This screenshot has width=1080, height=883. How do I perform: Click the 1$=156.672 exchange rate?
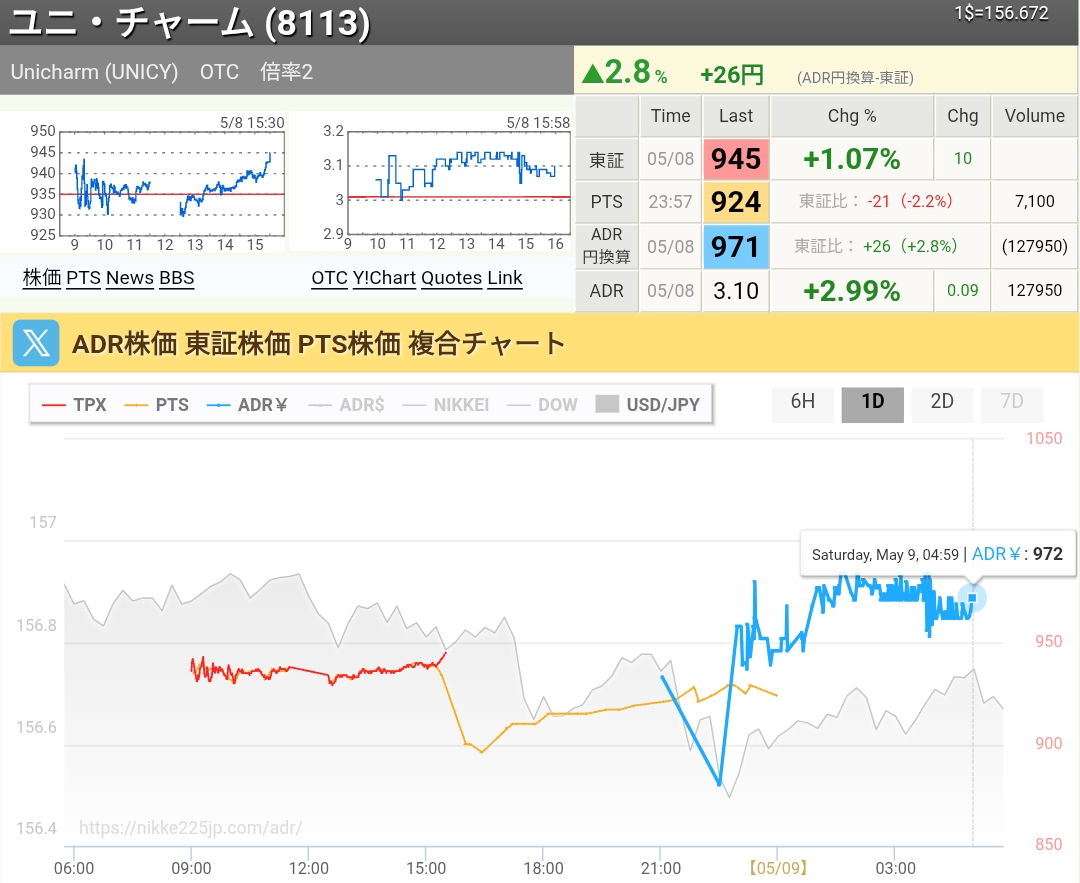[1001, 13]
